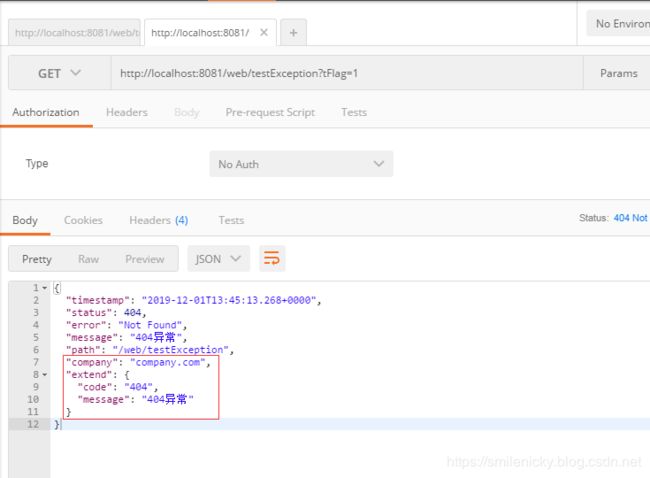
Task: Click the request URL input field
Action: [347, 73]
